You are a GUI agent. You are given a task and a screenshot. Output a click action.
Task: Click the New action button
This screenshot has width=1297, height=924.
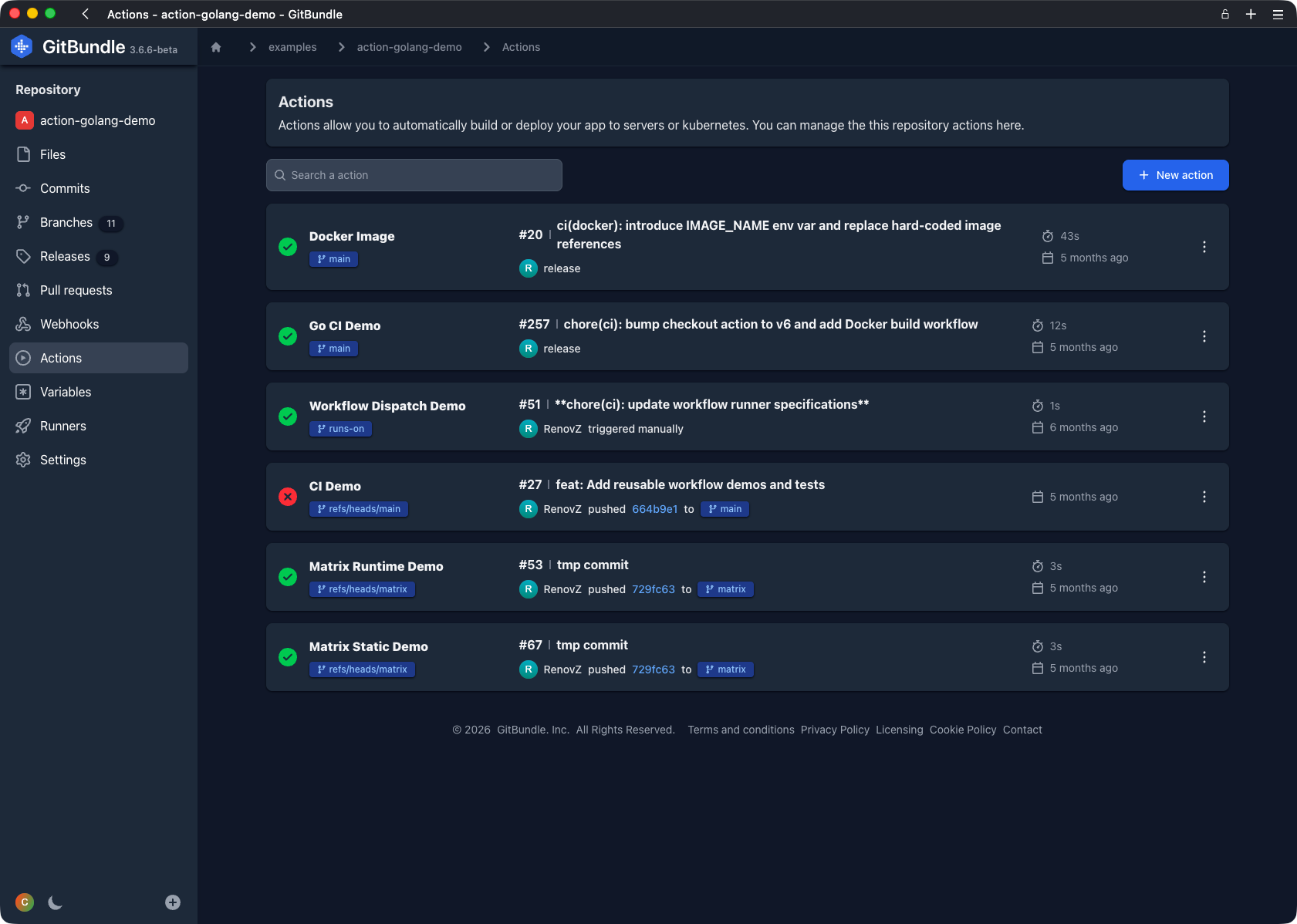pos(1175,175)
